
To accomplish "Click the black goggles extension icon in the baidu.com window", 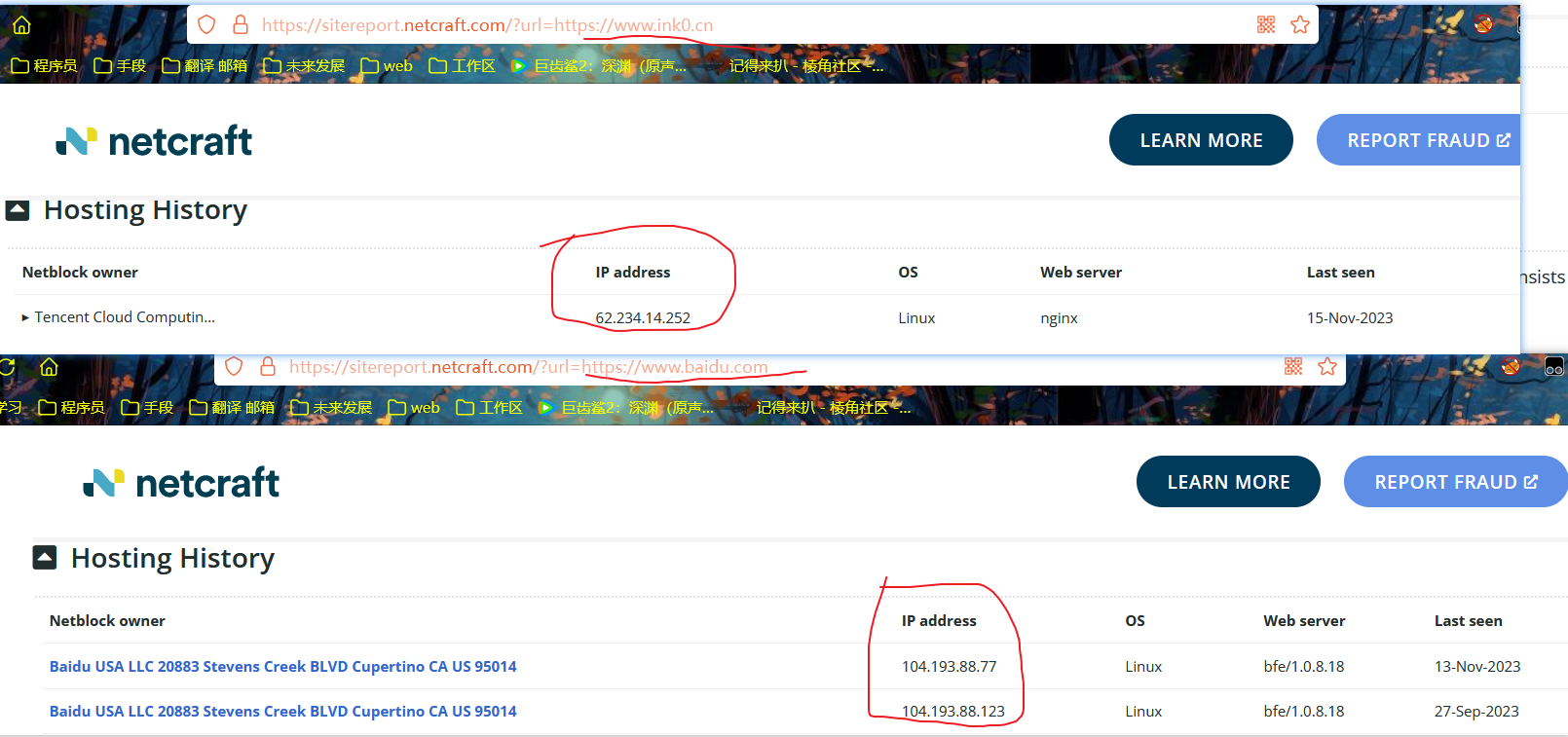I will pyautogui.click(x=1554, y=366).
